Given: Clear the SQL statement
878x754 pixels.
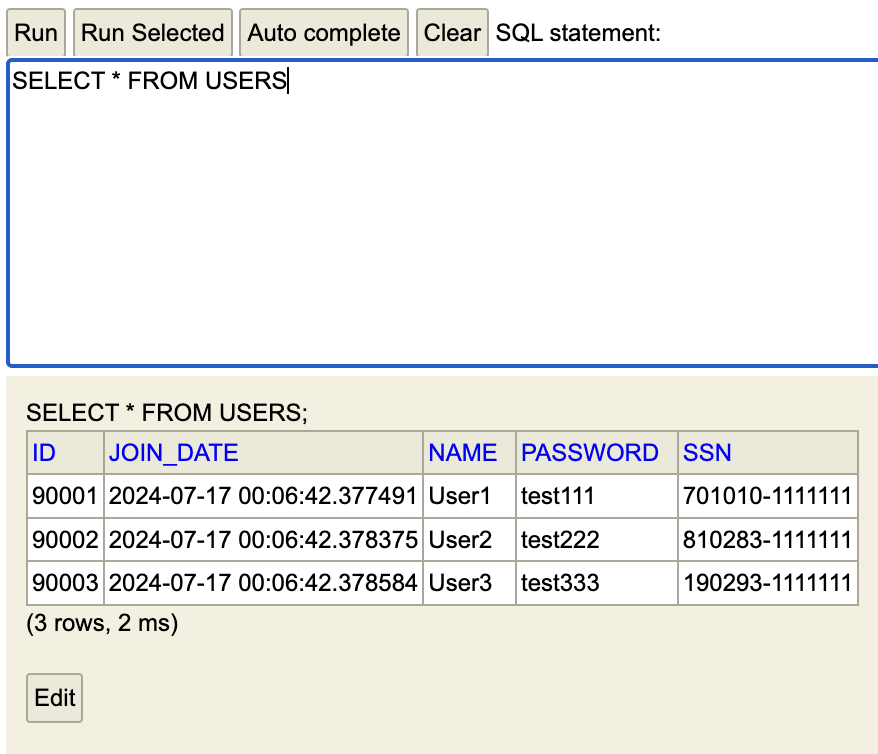Looking at the screenshot, I should point(452,32).
